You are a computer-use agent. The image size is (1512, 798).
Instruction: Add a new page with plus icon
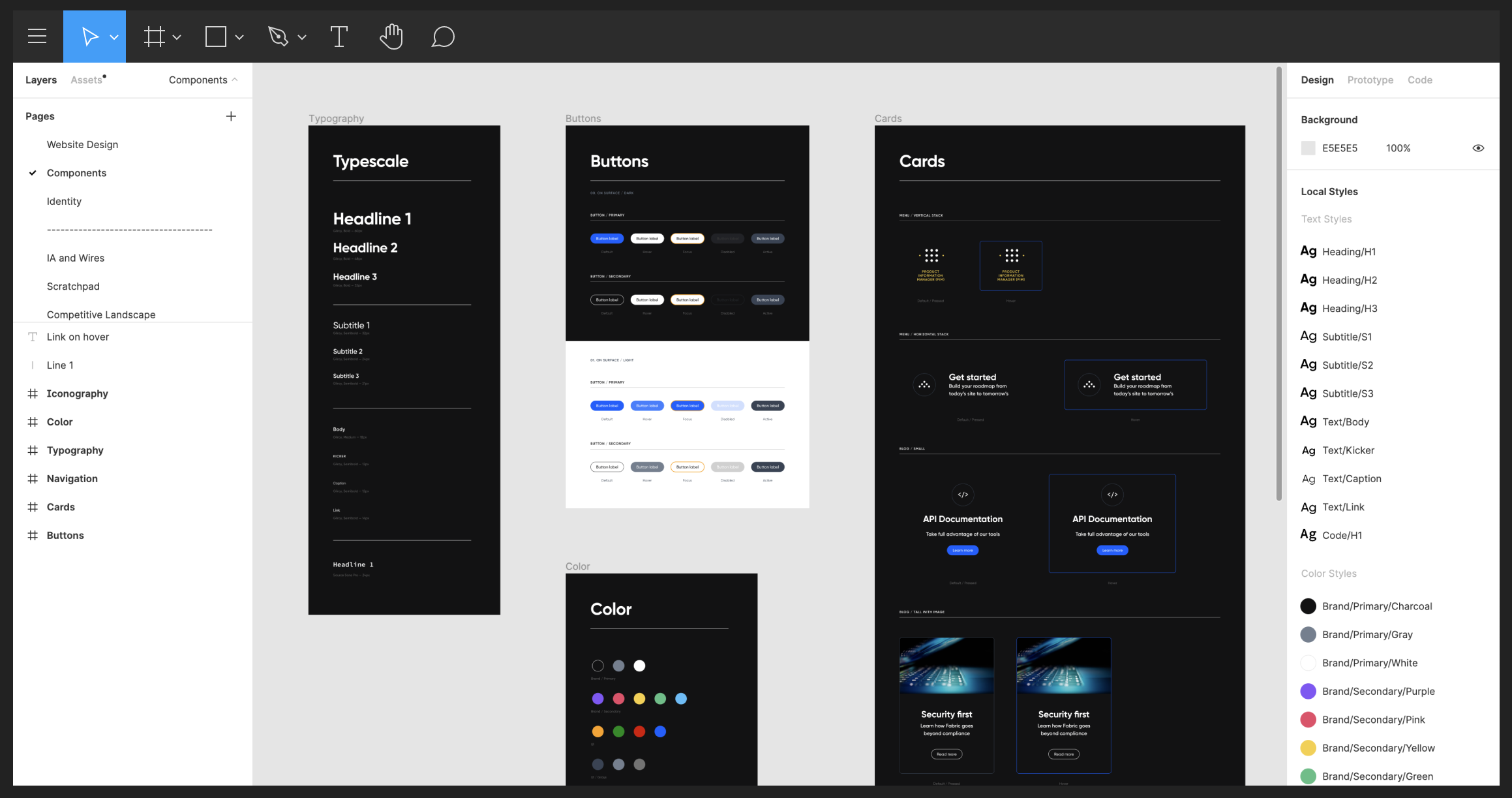coord(231,116)
